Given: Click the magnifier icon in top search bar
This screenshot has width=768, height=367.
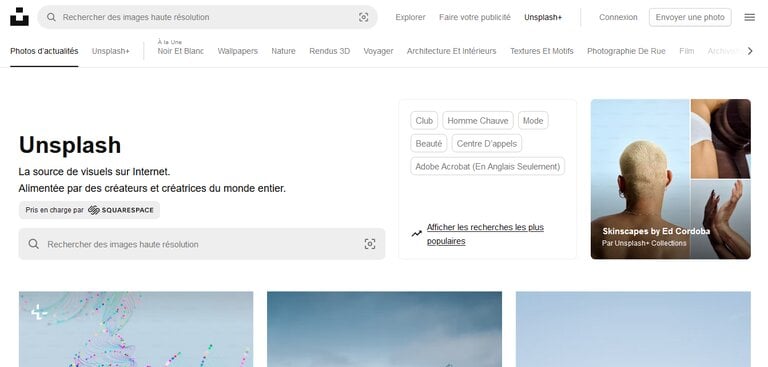Looking at the screenshot, I should 51,17.
